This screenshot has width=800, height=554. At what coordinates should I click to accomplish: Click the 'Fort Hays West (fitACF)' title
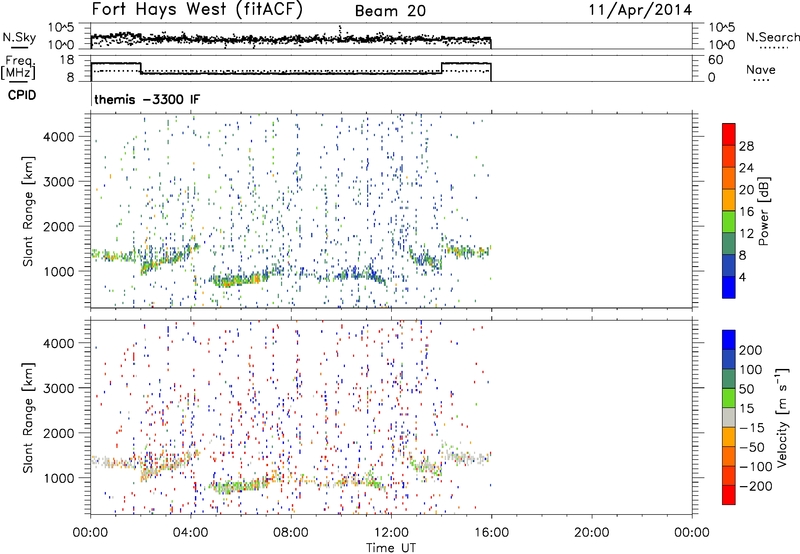click(197, 10)
